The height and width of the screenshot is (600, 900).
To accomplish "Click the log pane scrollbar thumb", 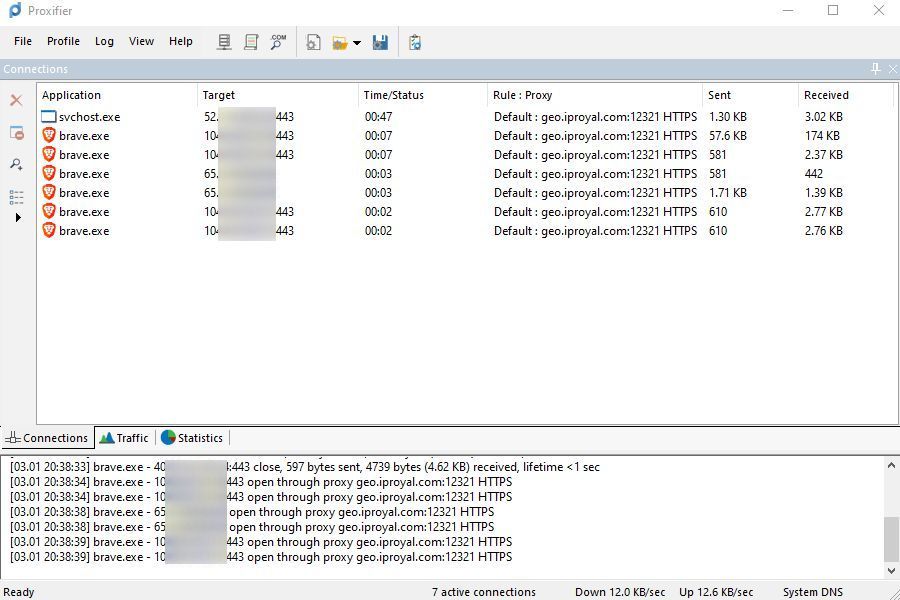I will pos(891,538).
